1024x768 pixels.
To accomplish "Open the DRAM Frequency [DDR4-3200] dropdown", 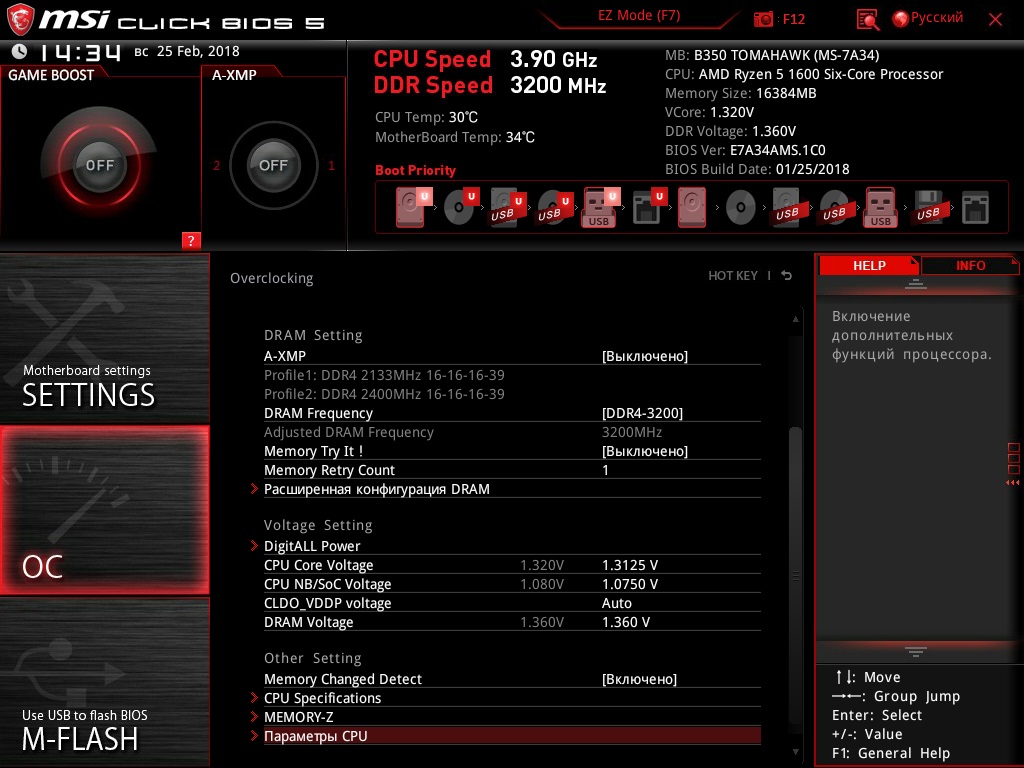I will (642, 413).
